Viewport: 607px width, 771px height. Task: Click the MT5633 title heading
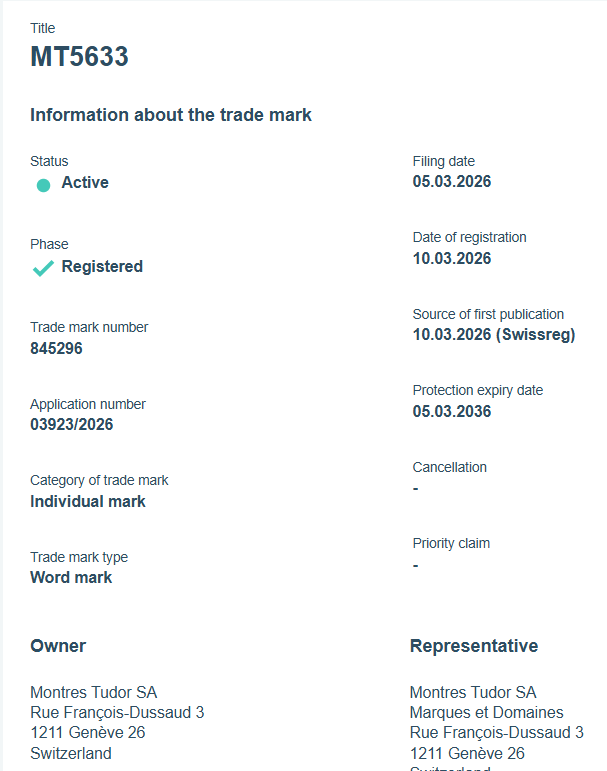[x=79, y=57]
